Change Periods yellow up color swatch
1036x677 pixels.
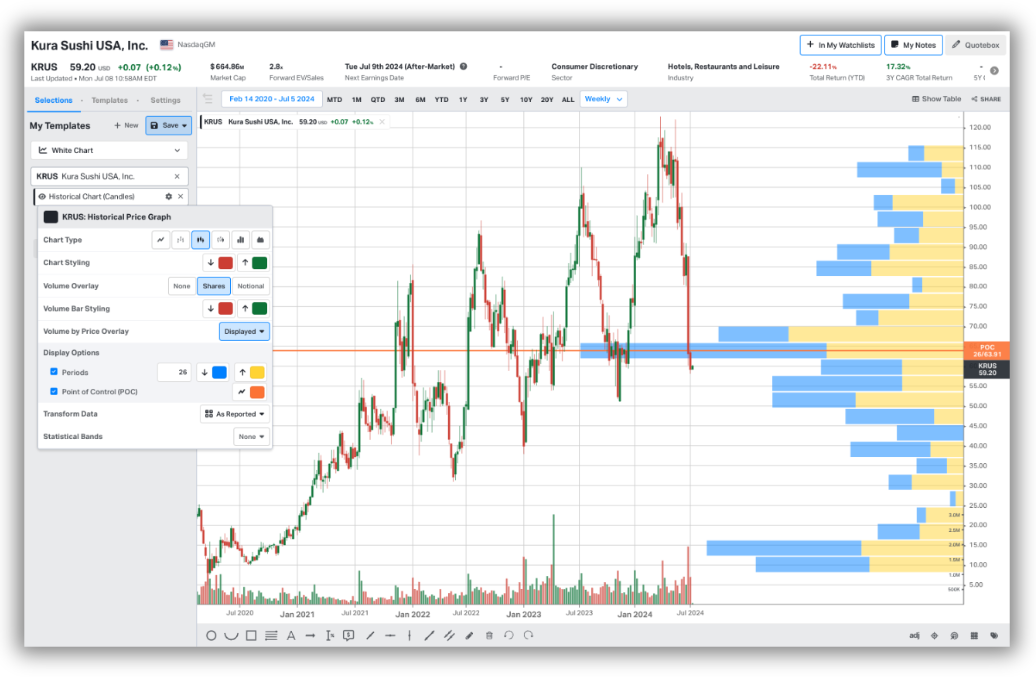point(257,373)
